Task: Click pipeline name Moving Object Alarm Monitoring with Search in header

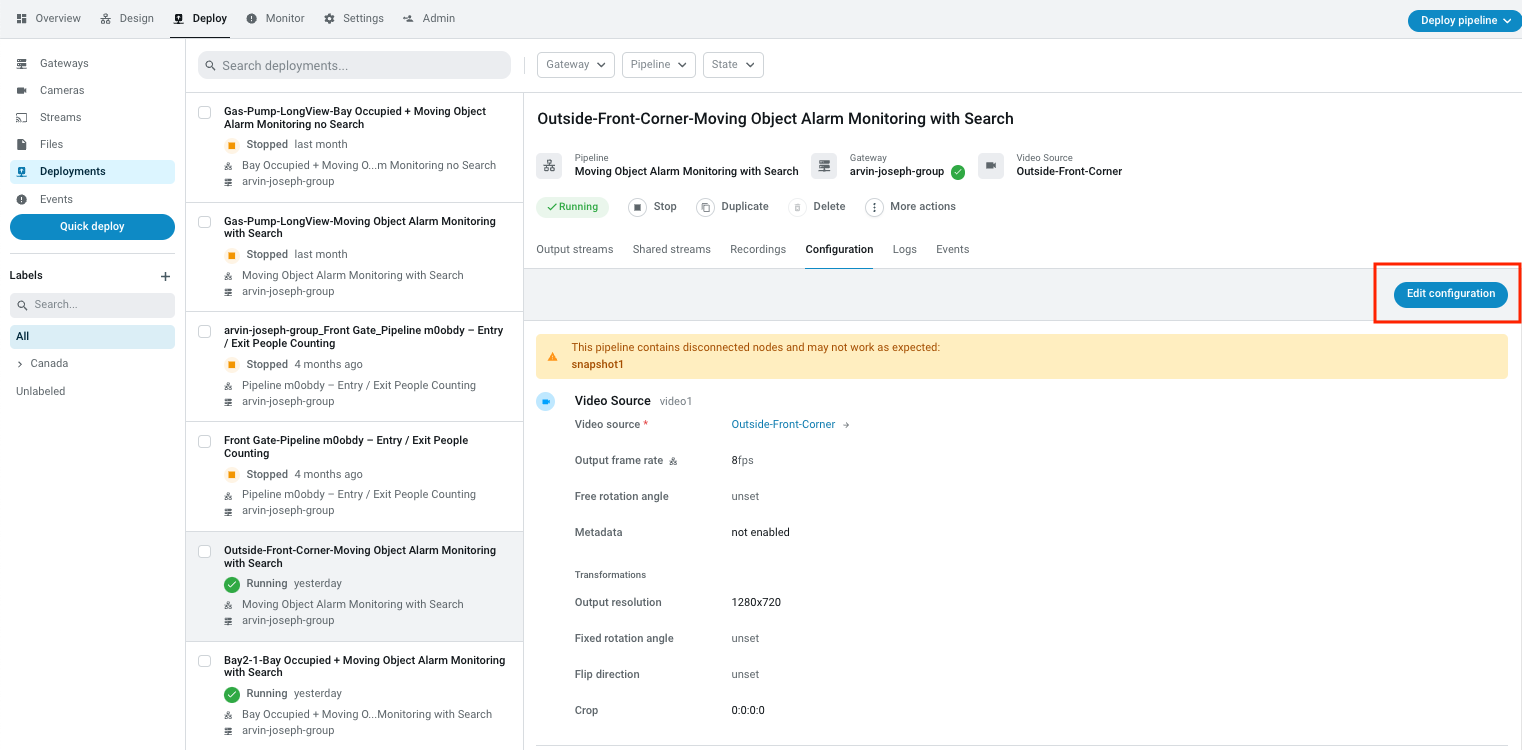Action: tap(687, 171)
